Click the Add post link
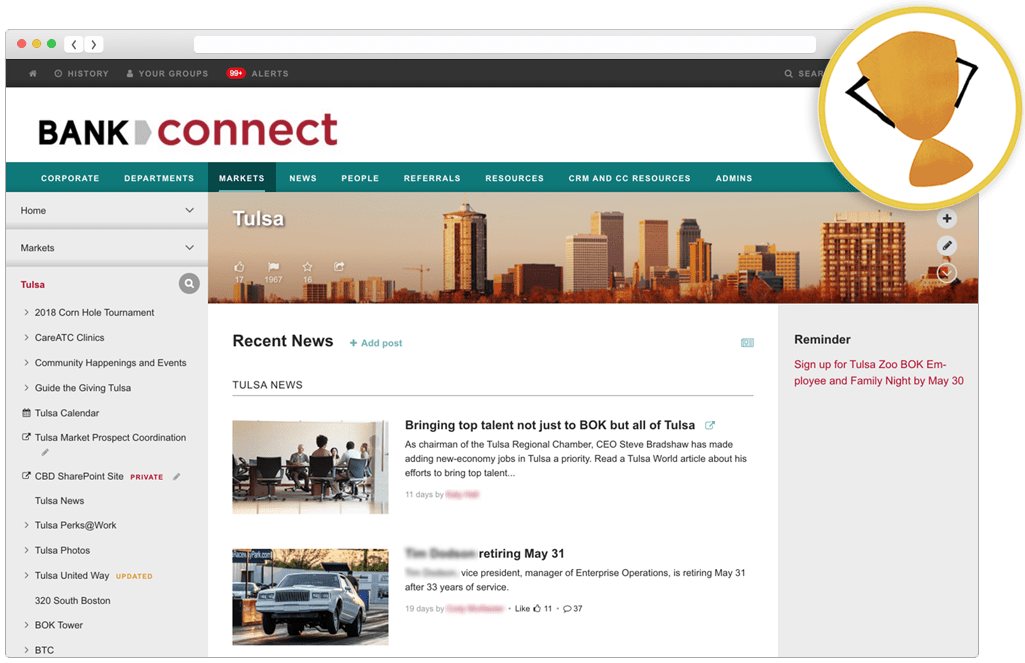The height and width of the screenshot is (663, 1025). click(376, 343)
